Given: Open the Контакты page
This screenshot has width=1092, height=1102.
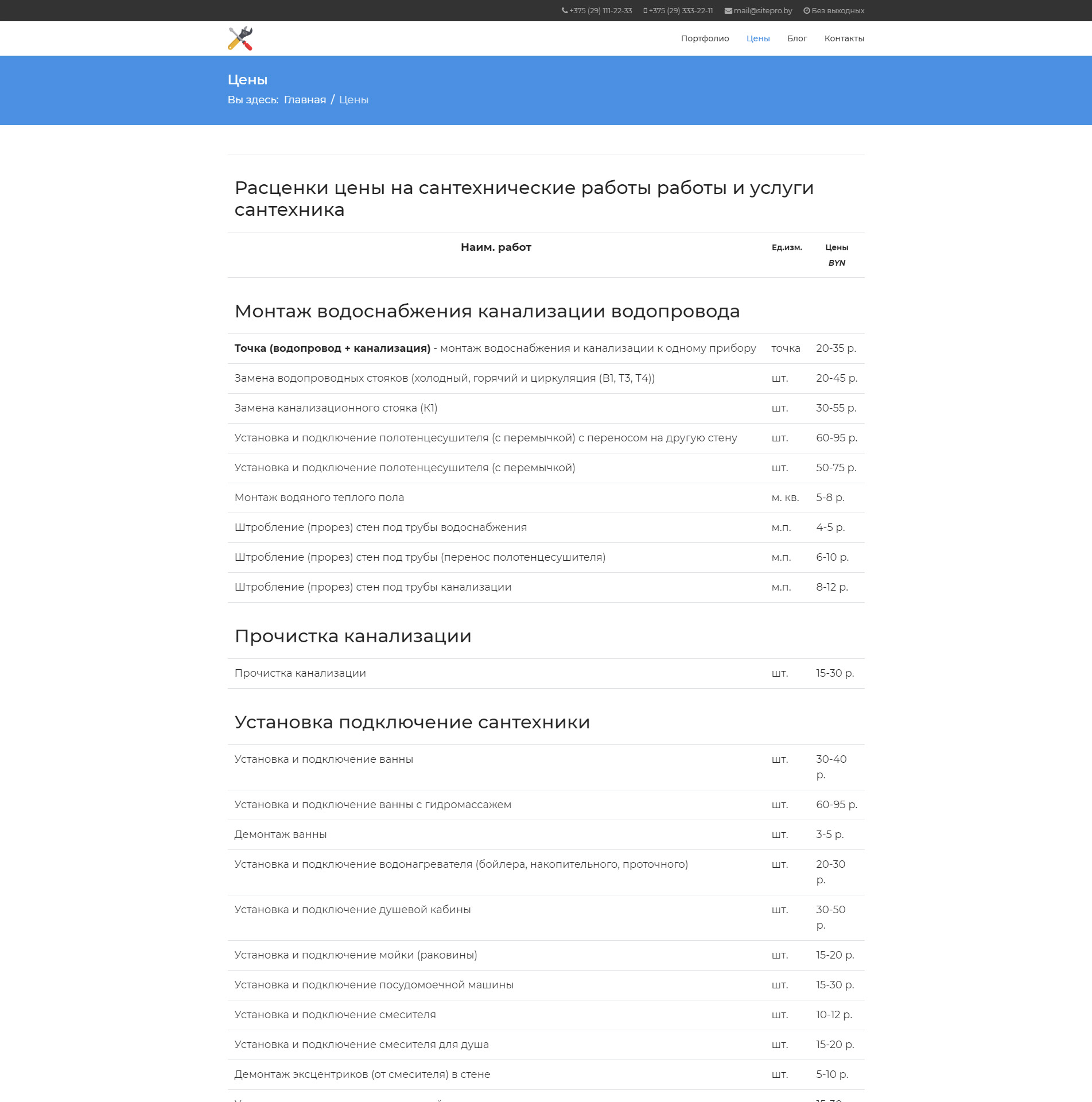Looking at the screenshot, I should [844, 38].
